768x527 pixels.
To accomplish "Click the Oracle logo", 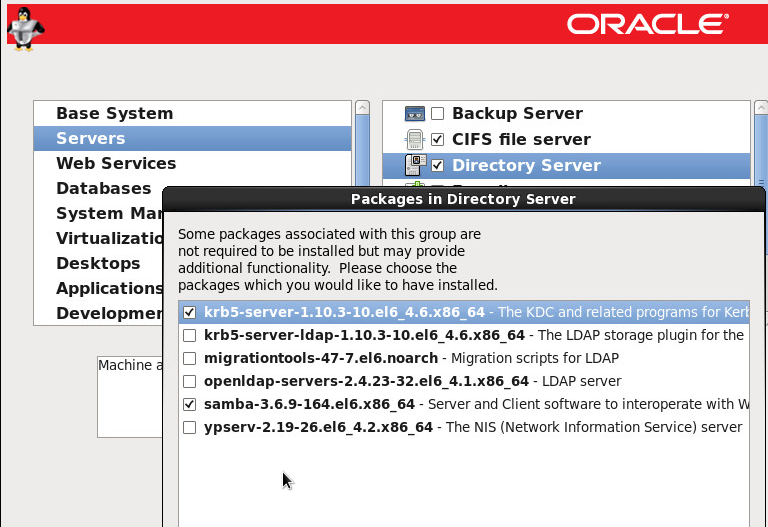I will 648,24.
